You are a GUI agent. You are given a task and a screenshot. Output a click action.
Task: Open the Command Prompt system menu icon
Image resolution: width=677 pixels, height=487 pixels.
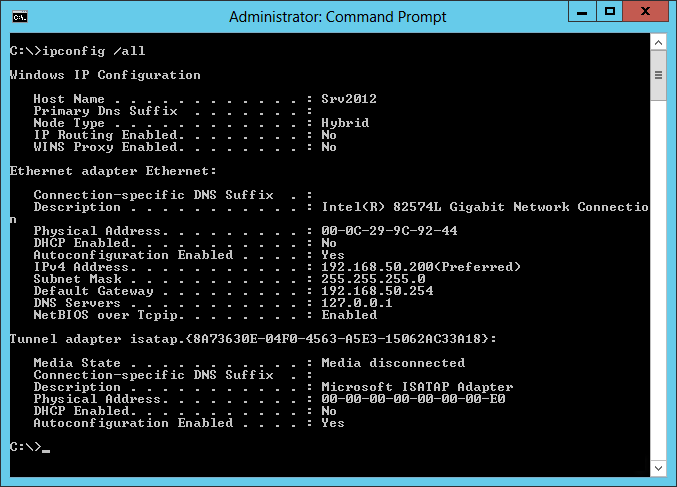pyautogui.click(x=20, y=17)
